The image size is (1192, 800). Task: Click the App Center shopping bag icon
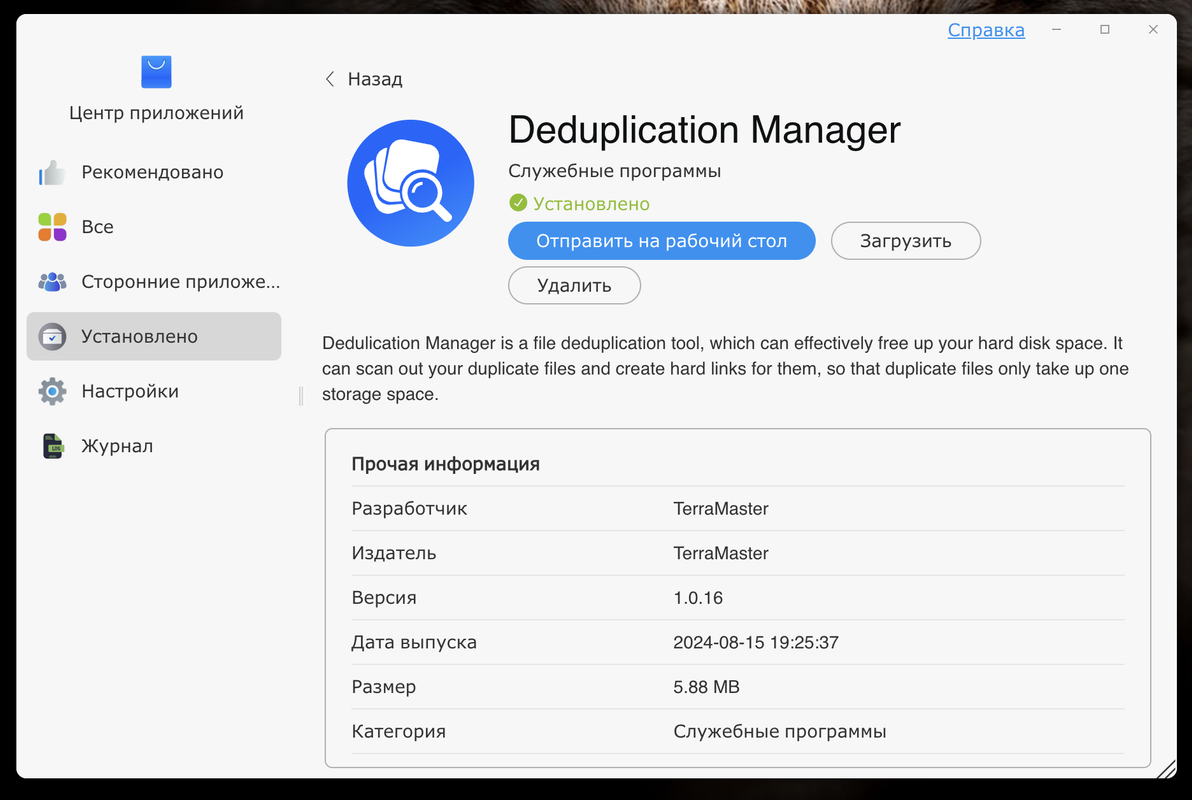pos(156,71)
